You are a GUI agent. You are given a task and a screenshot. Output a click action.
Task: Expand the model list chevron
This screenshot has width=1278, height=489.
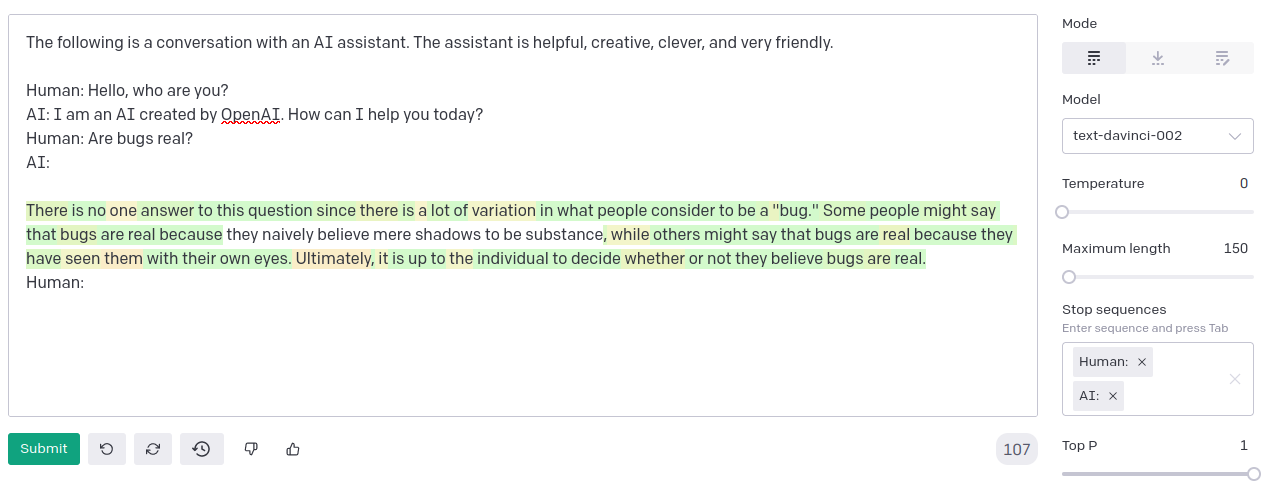click(1235, 136)
